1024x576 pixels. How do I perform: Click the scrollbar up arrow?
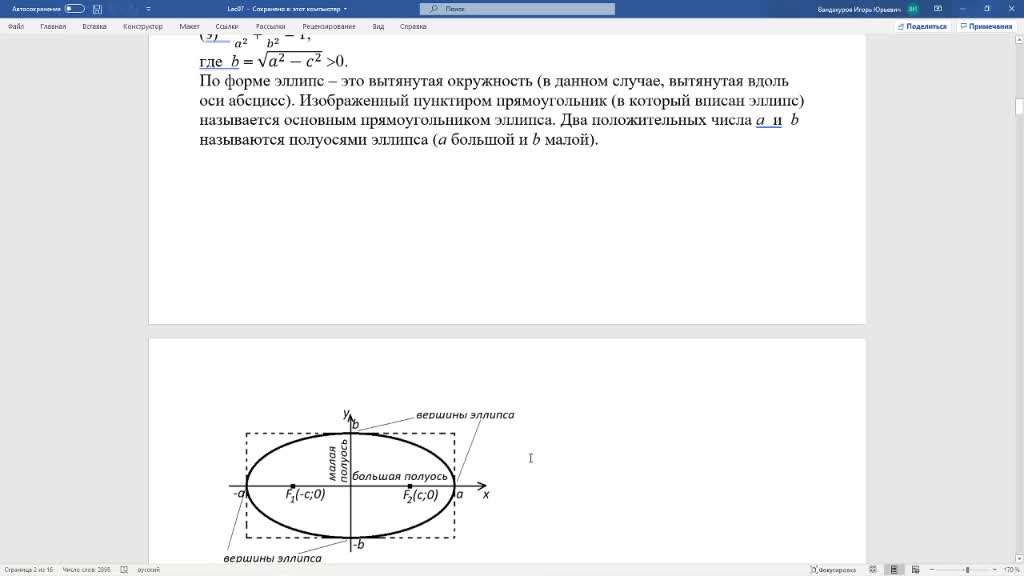(1019, 40)
